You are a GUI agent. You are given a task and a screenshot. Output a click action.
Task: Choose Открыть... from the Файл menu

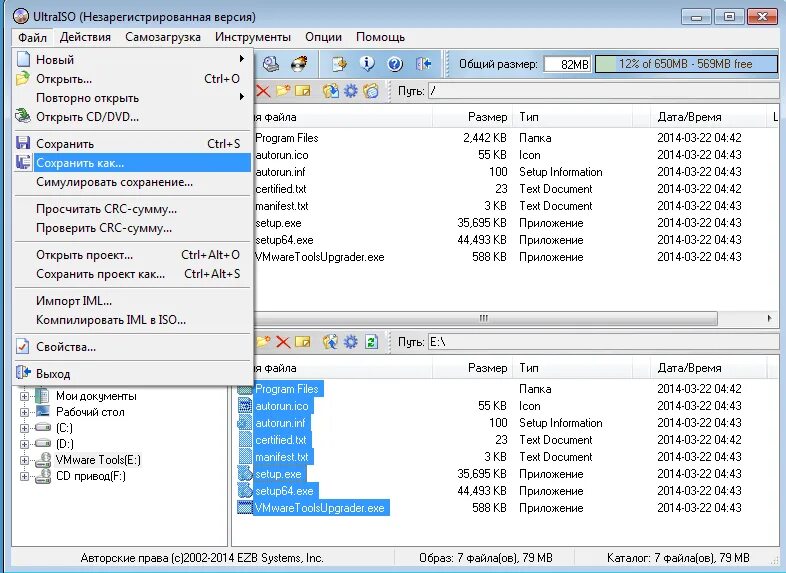(132, 79)
